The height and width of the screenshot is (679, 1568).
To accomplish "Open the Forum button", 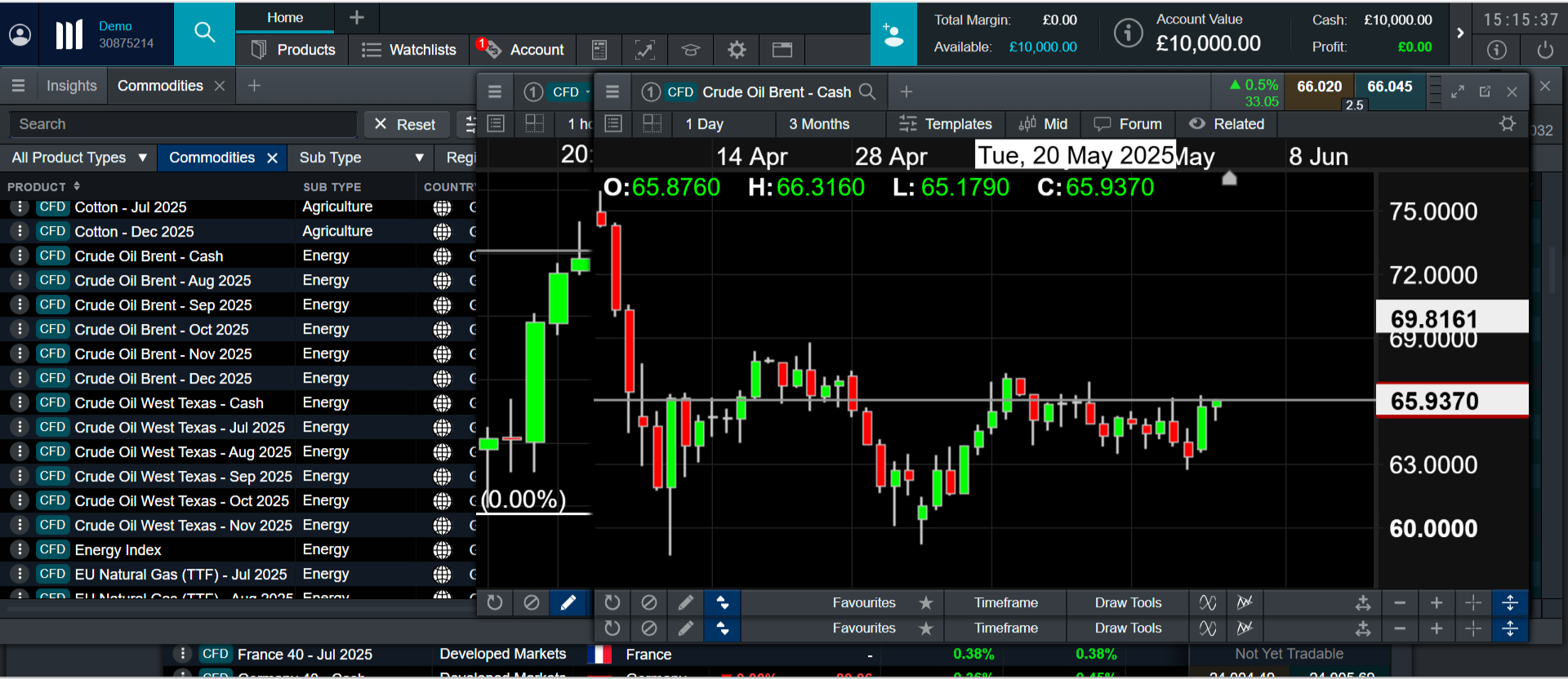I will [1128, 123].
